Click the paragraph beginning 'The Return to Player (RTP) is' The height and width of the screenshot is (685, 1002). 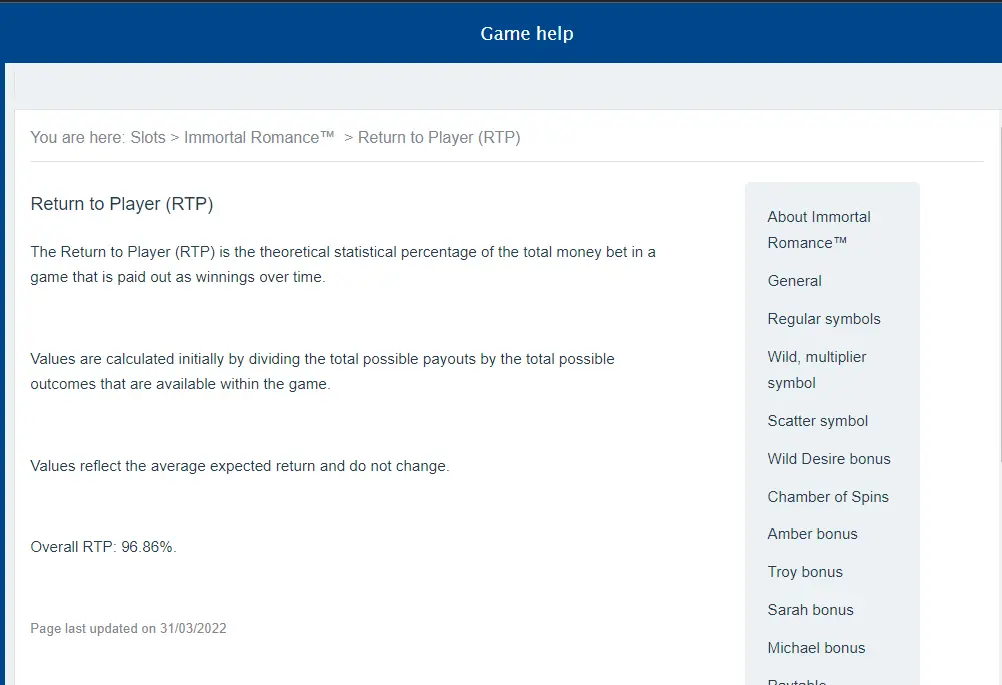click(x=343, y=265)
